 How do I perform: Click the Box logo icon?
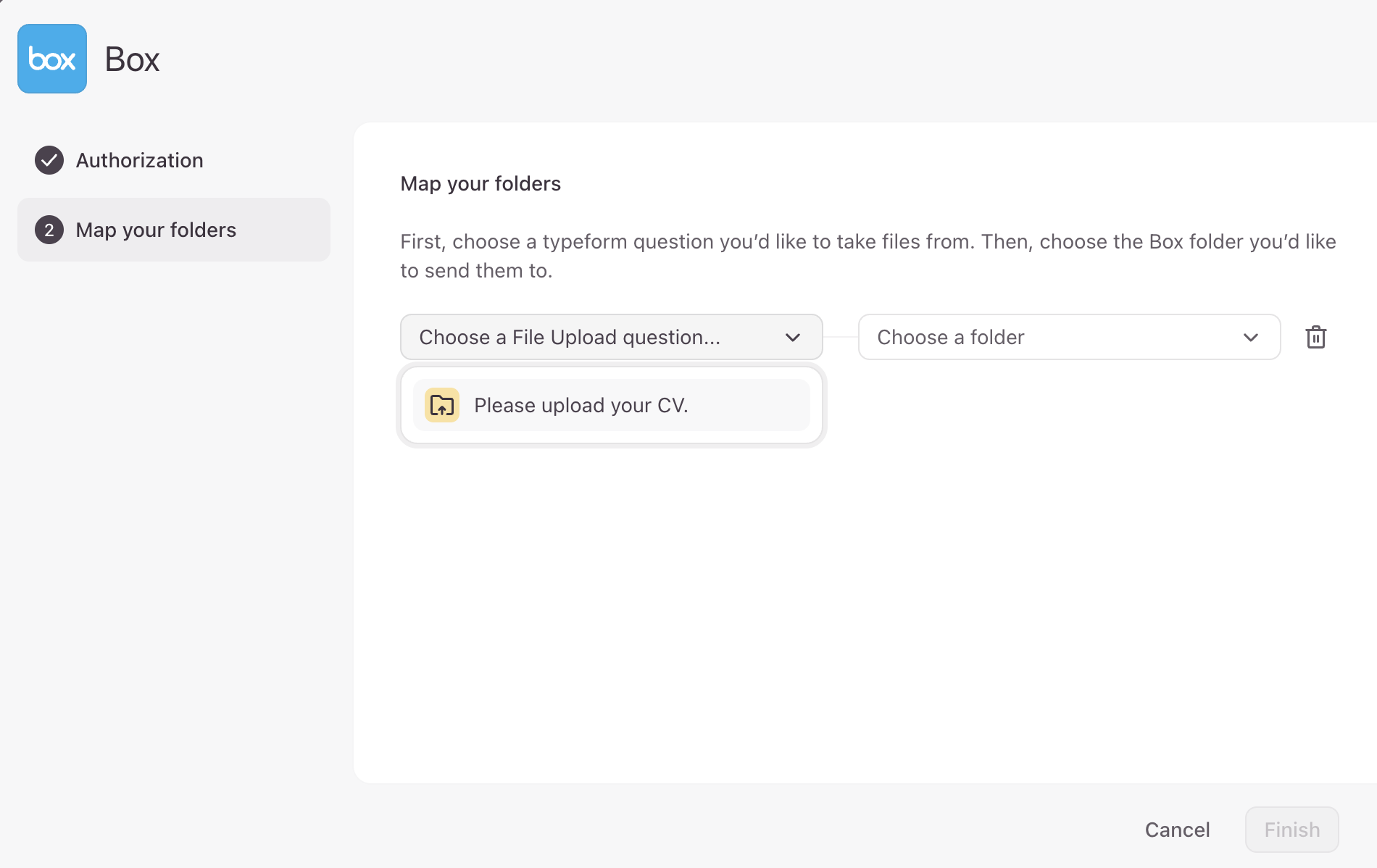pyautogui.click(x=52, y=59)
